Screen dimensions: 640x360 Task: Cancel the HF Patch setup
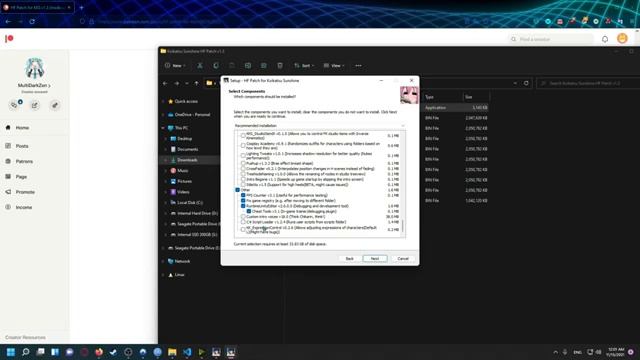click(402, 258)
